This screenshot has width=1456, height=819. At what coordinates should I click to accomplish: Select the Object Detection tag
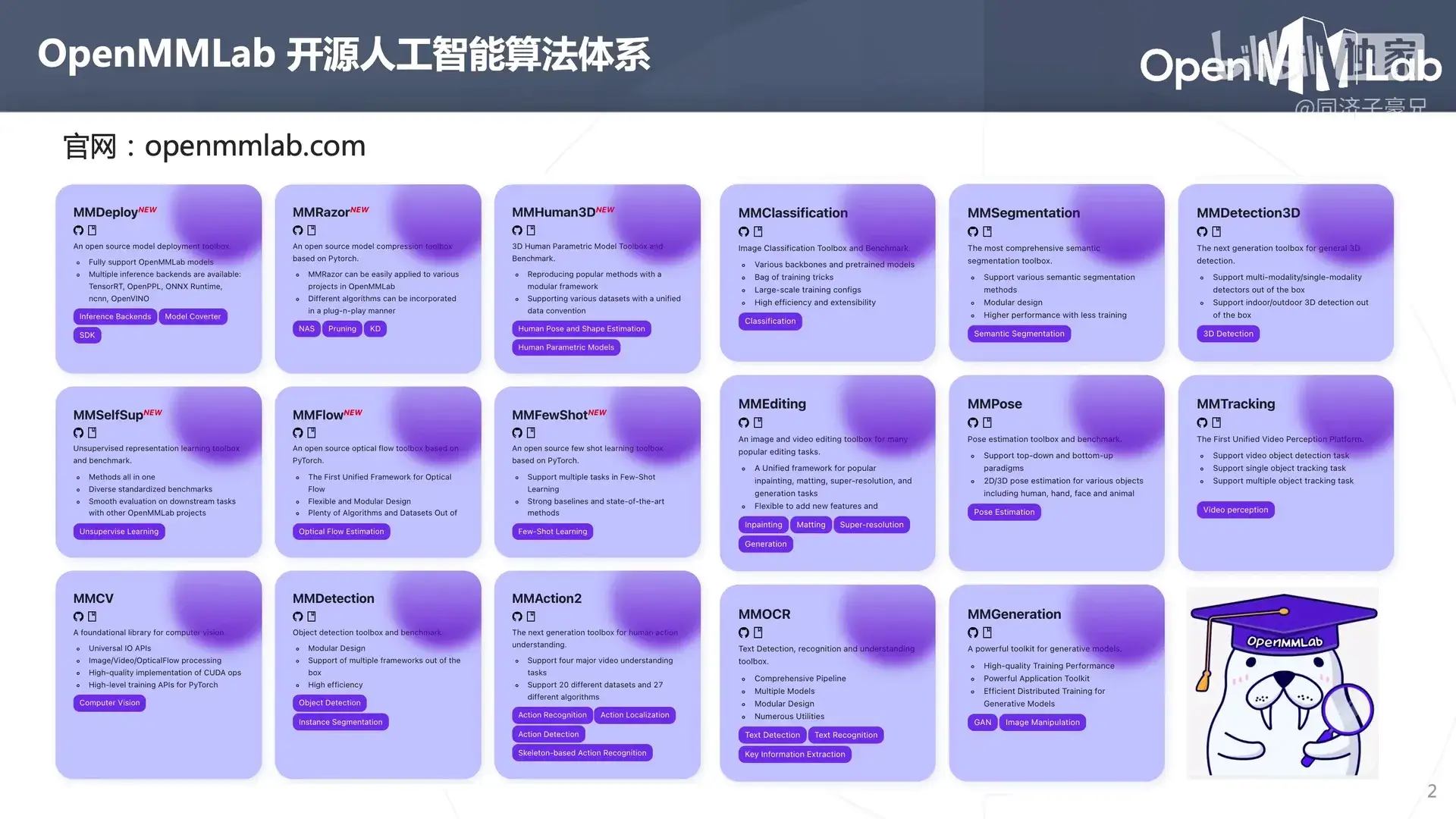(330, 703)
